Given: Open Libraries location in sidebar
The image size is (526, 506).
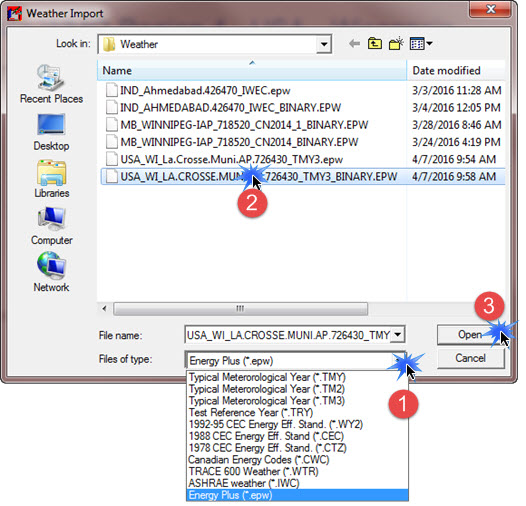Looking at the screenshot, I should pos(51,179).
